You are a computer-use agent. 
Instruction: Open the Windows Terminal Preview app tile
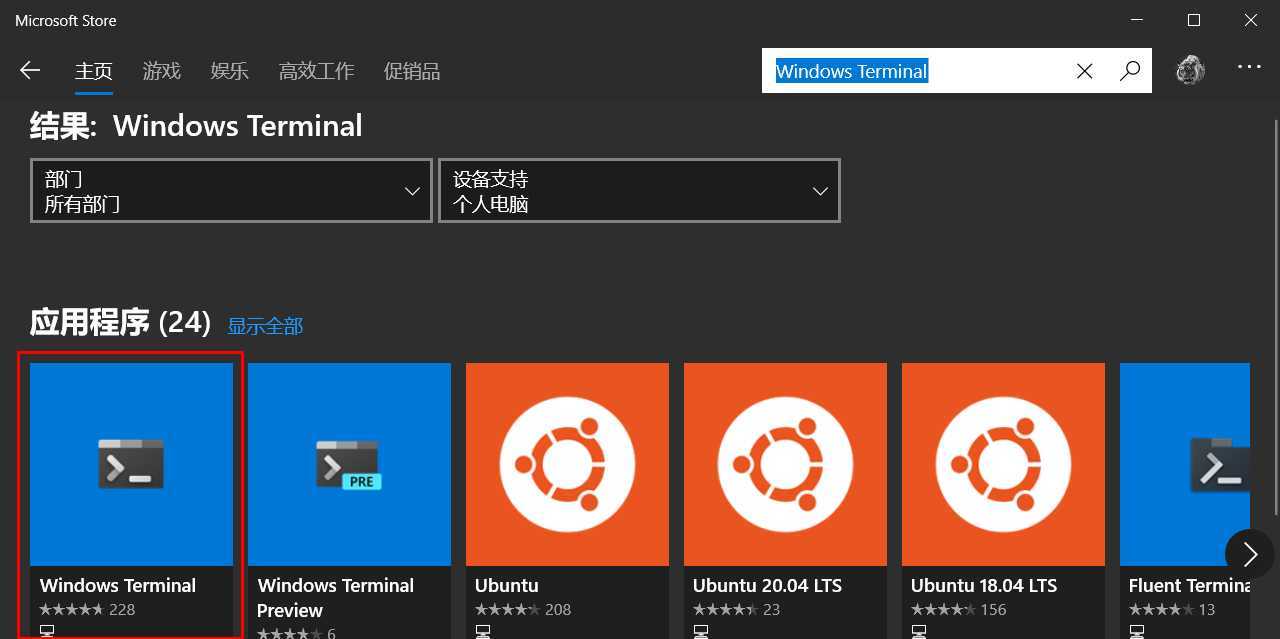pyautogui.click(x=349, y=500)
